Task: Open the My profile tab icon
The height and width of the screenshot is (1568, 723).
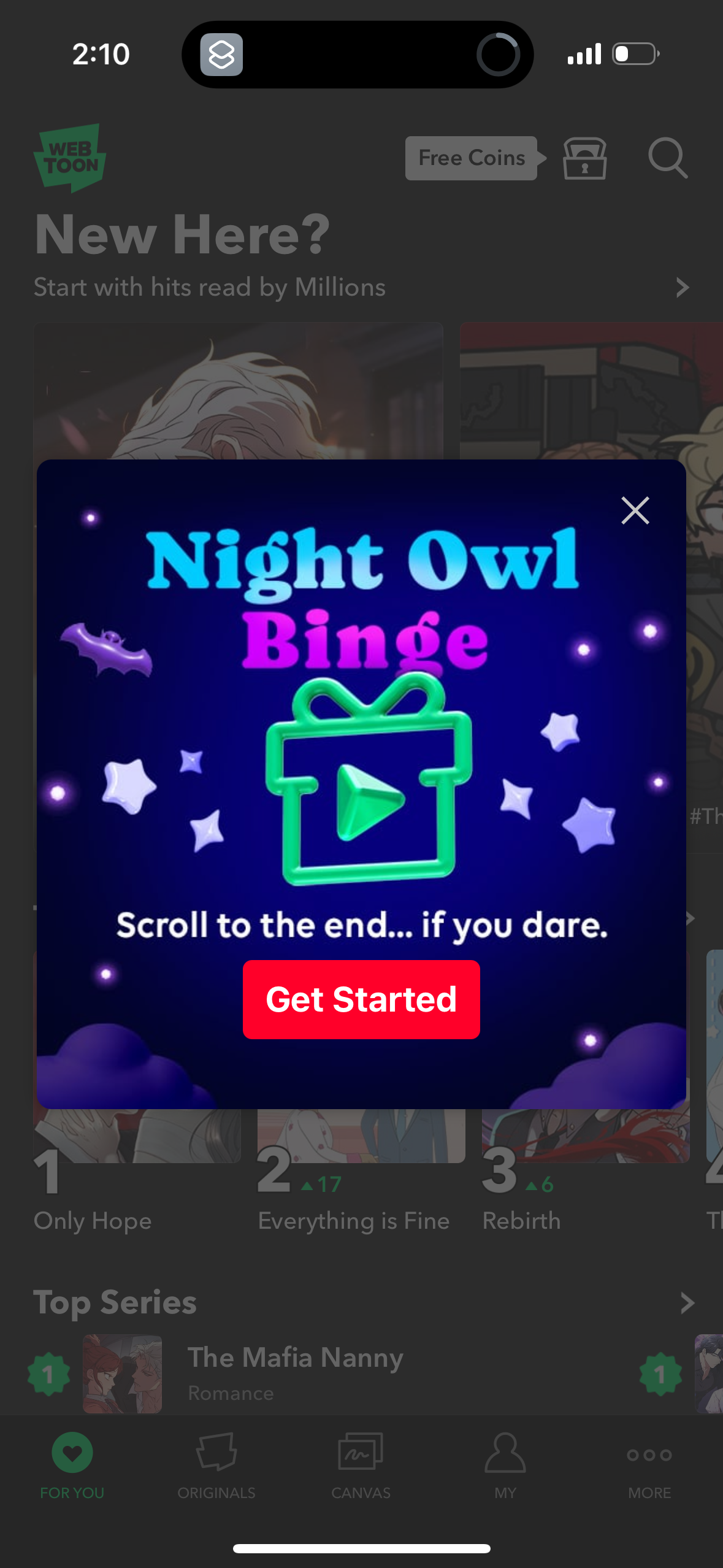Action: [x=505, y=1453]
